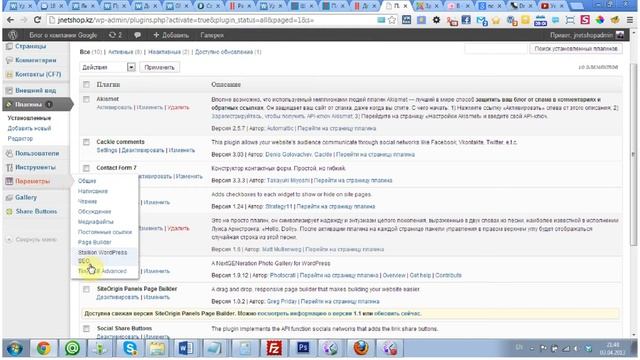Open Microsoft Word from the taskbar
The image size is (640, 360).
point(186,349)
